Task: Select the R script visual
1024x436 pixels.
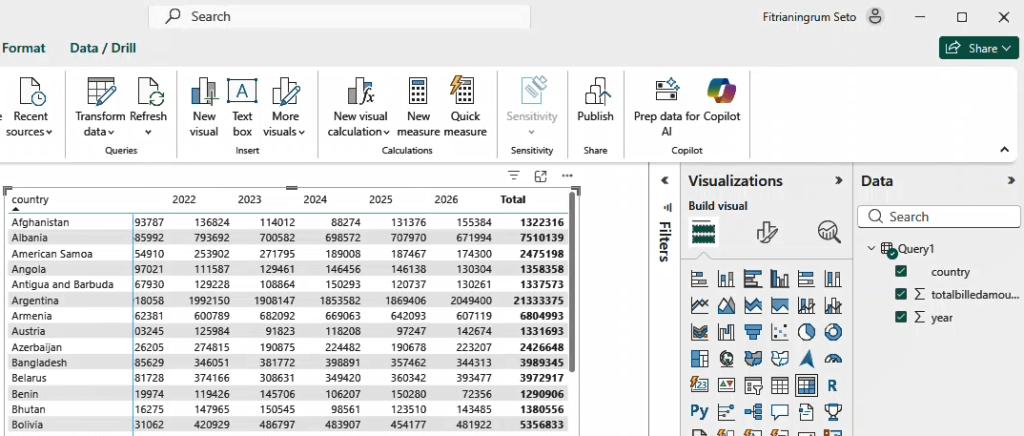Action: [833, 385]
